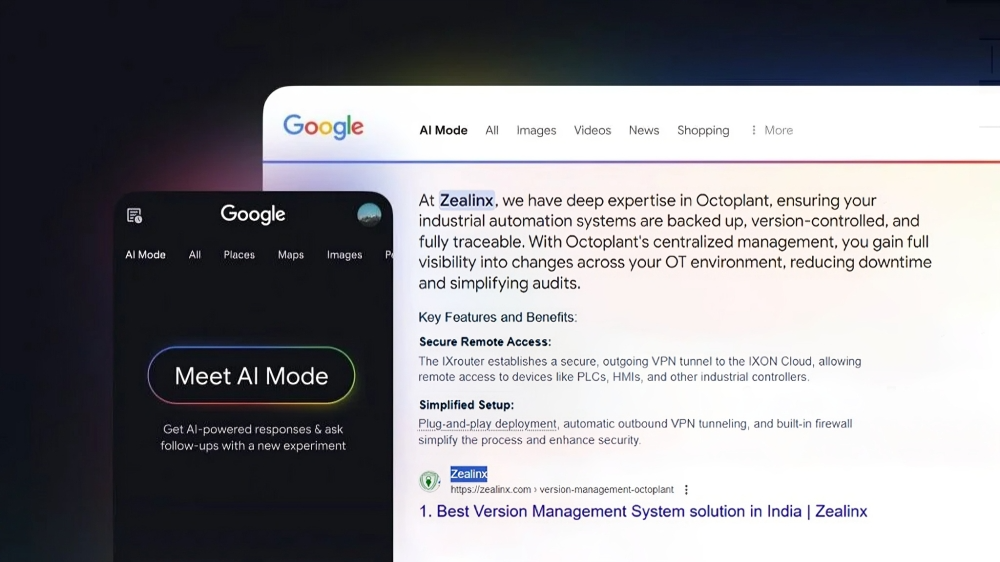This screenshot has width=1000, height=562.
Task: Click the Key Features and Benefits heading
Action: click(497, 317)
